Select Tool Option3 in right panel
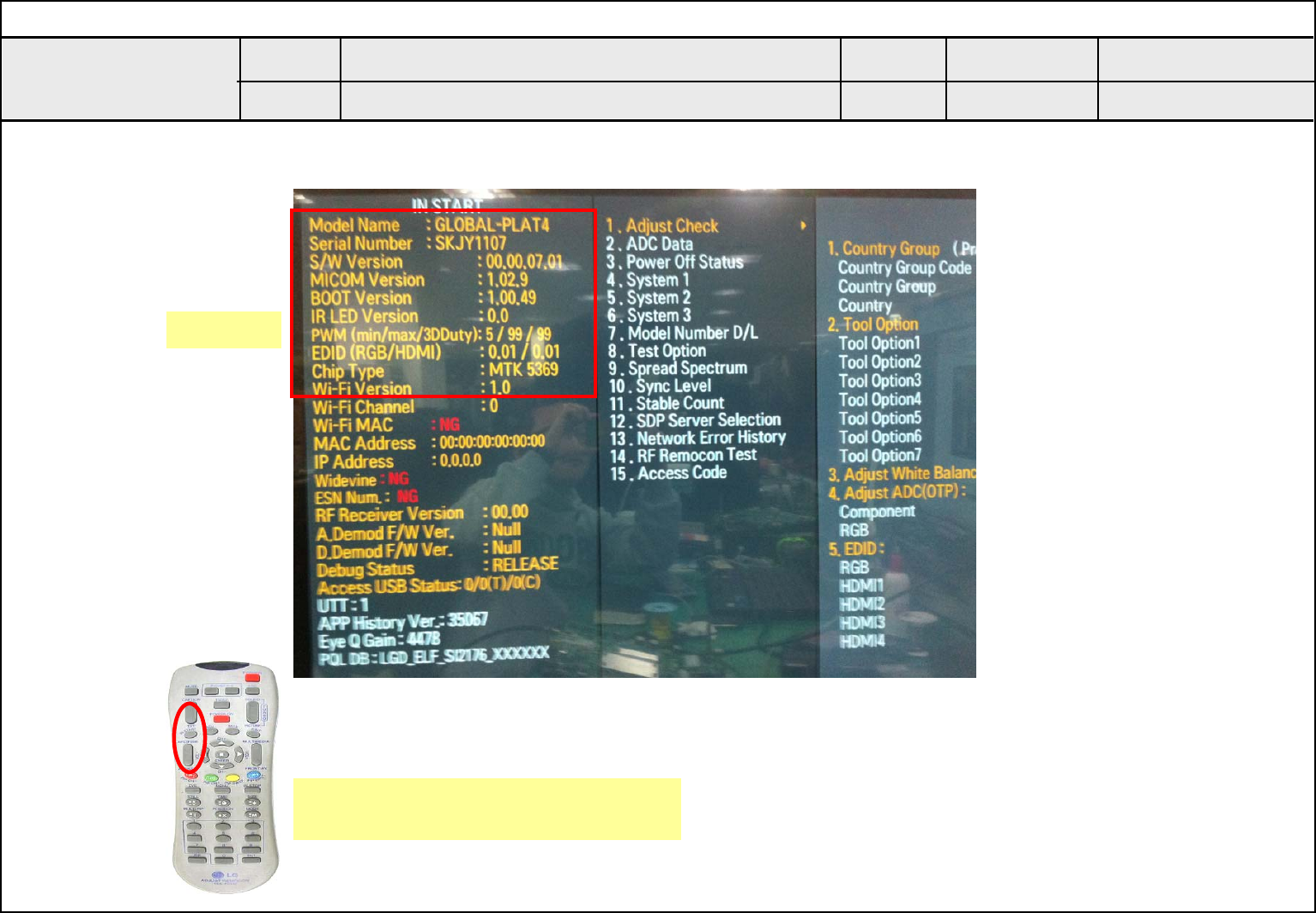The width and height of the screenshot is (1316, 913). click(880, 381)
